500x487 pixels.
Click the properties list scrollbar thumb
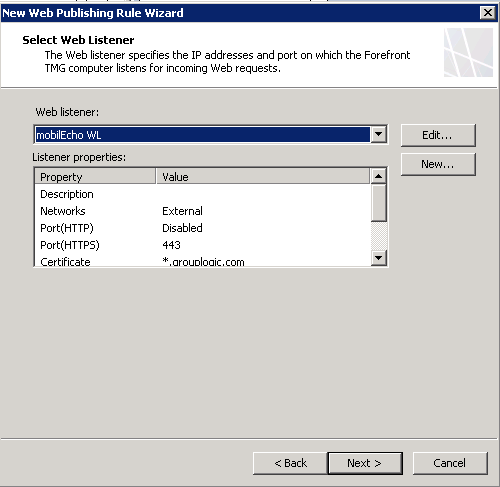pos(378,203)
